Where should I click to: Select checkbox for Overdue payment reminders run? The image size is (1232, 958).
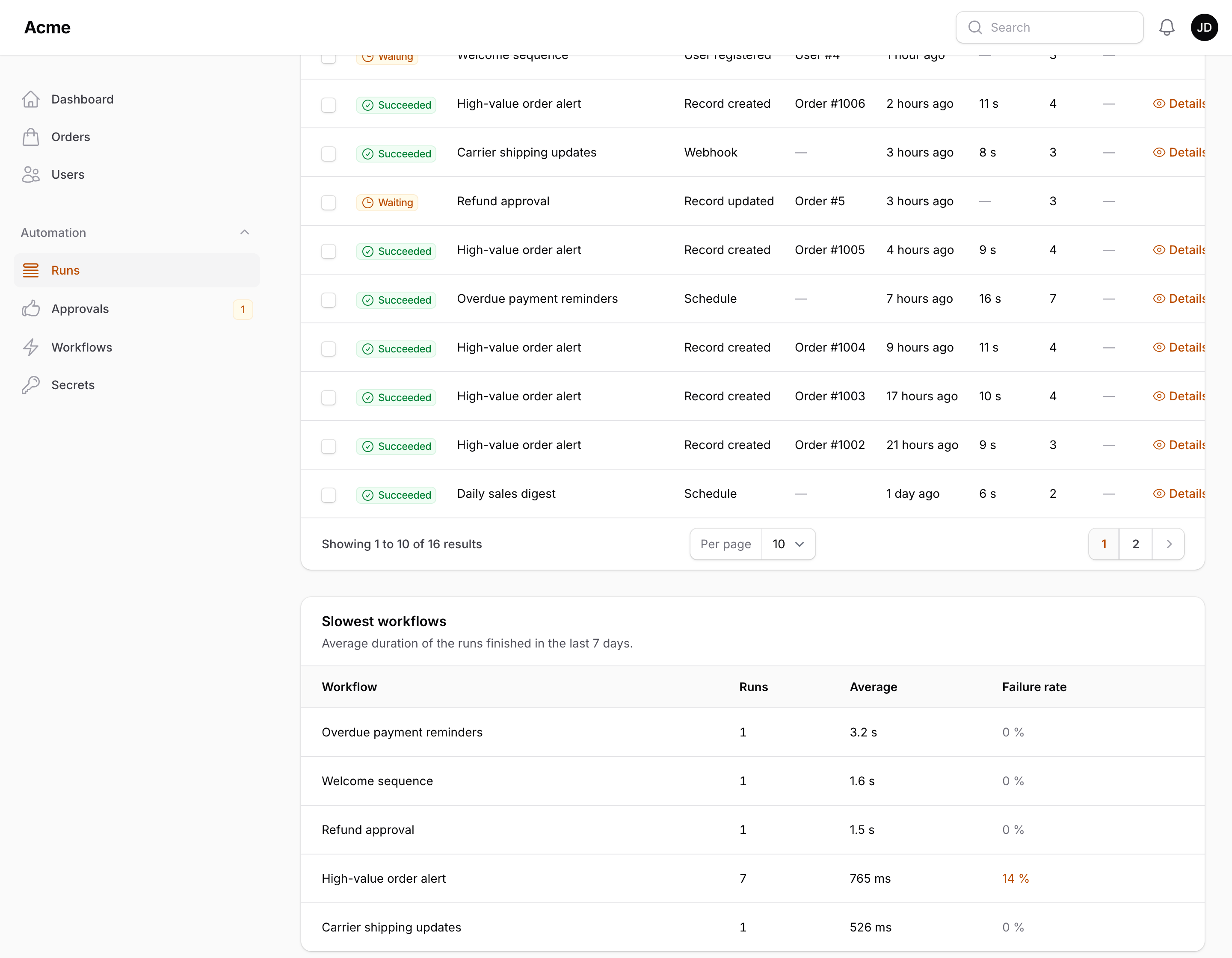[328, 300]
